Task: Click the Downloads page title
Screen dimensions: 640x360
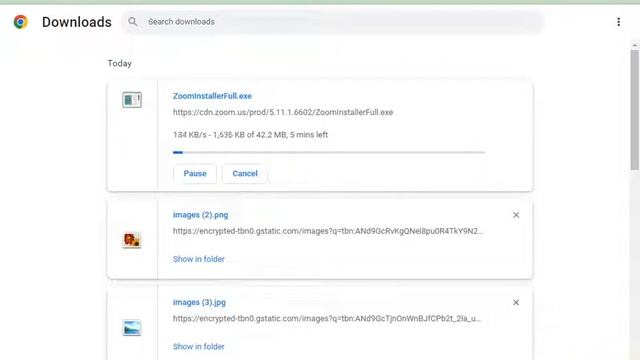Action: 77,22
